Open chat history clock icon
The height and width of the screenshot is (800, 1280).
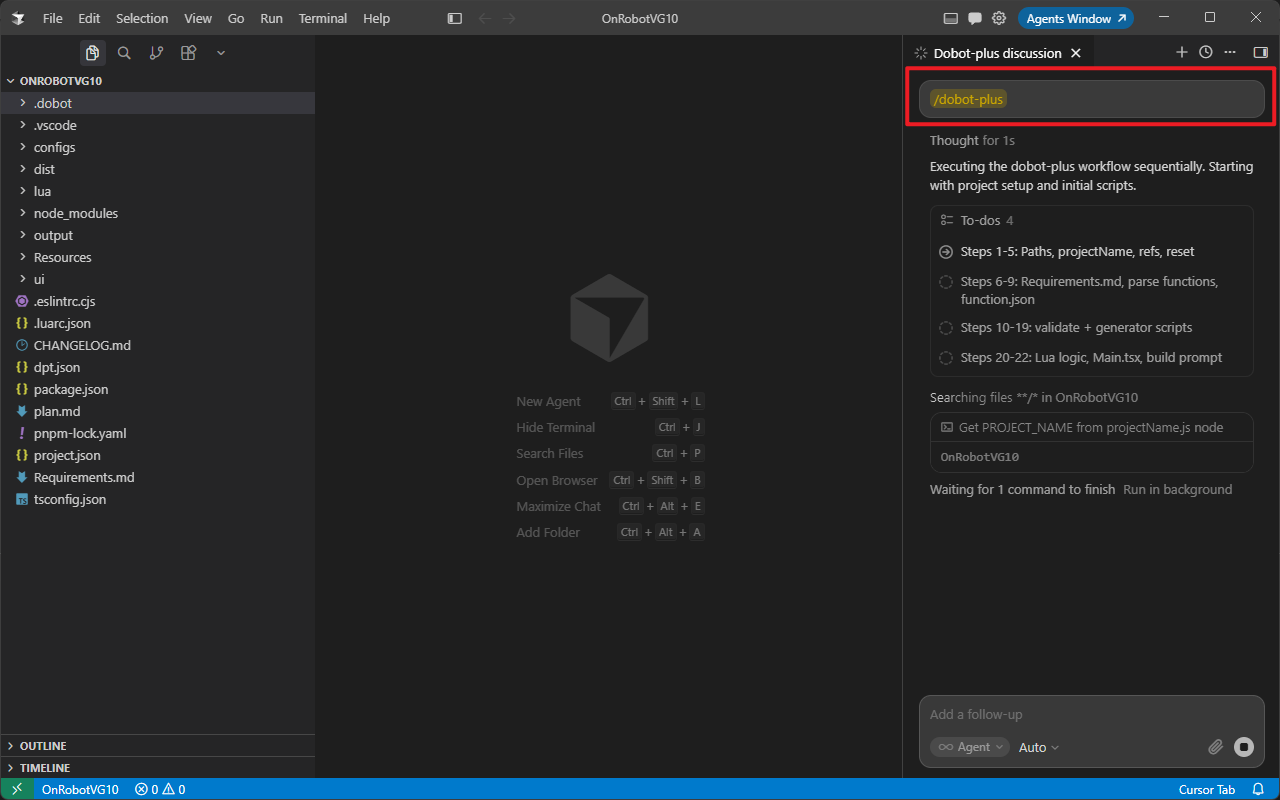[1206, 52]
